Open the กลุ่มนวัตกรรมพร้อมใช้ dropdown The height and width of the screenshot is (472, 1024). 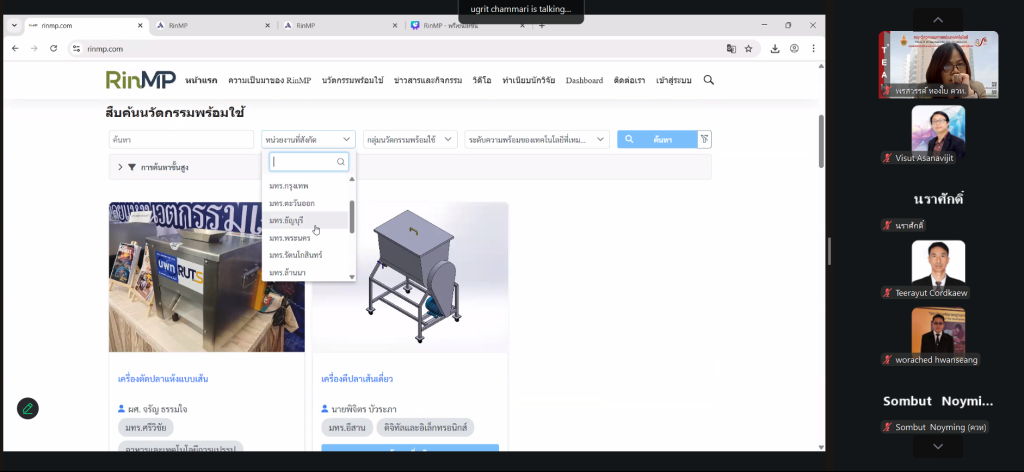click(x=410, y=140)
